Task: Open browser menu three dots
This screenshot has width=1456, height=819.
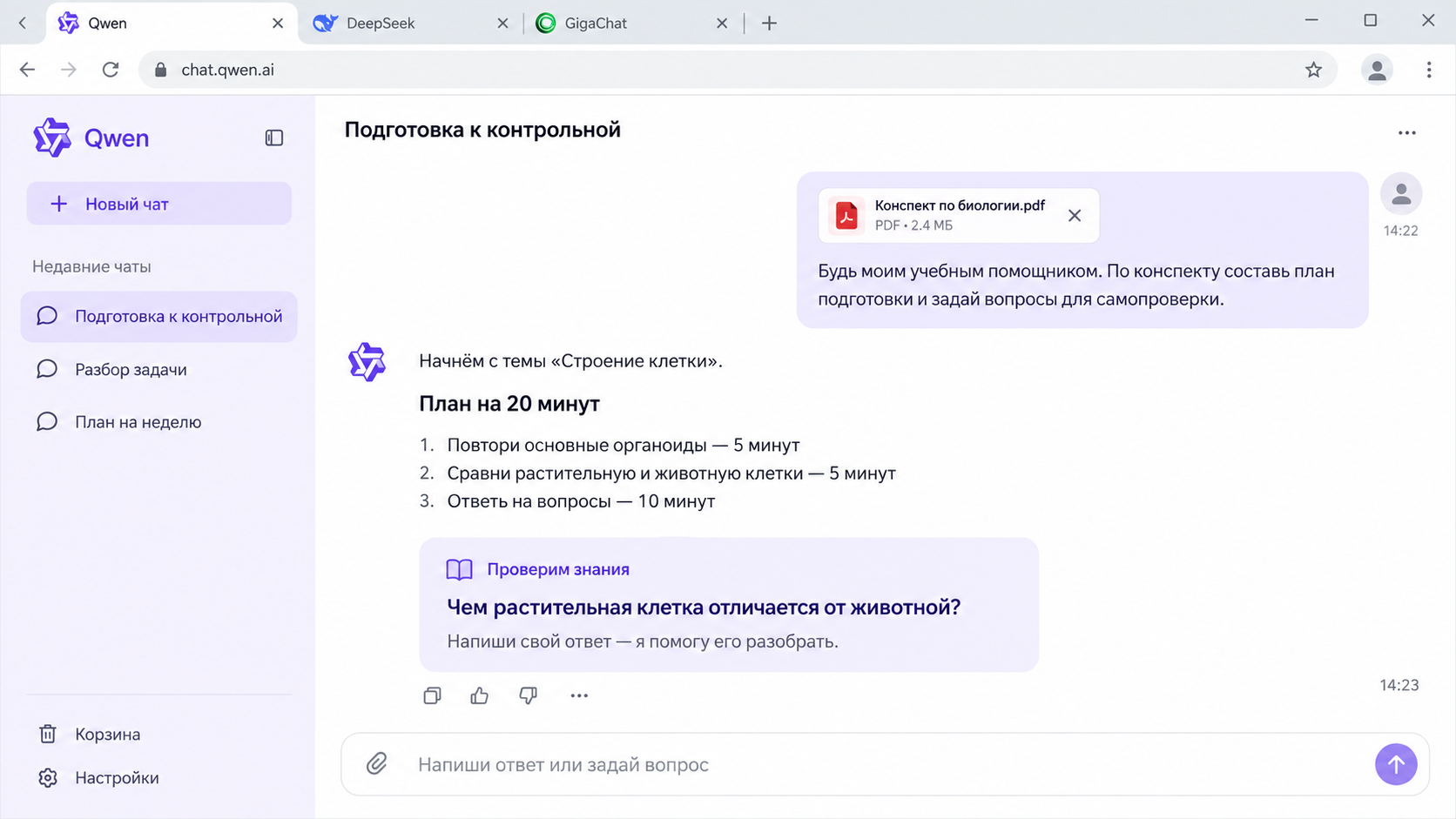Action: pyautogui.click(x=1429, y=70)
